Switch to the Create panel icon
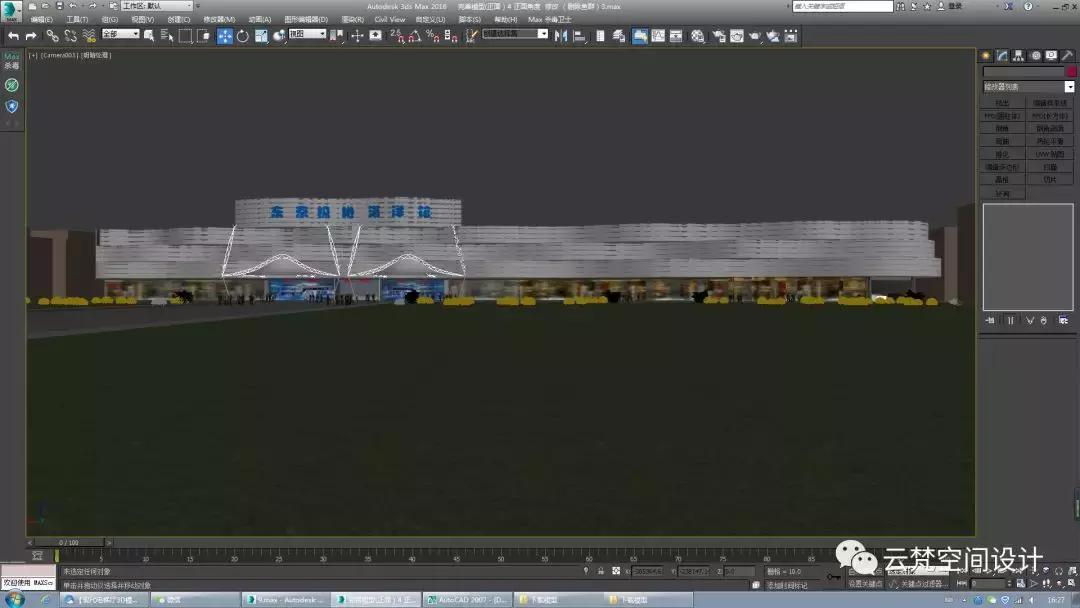The height and width of the screenshot is (608, 1080). tap(984, 55)
